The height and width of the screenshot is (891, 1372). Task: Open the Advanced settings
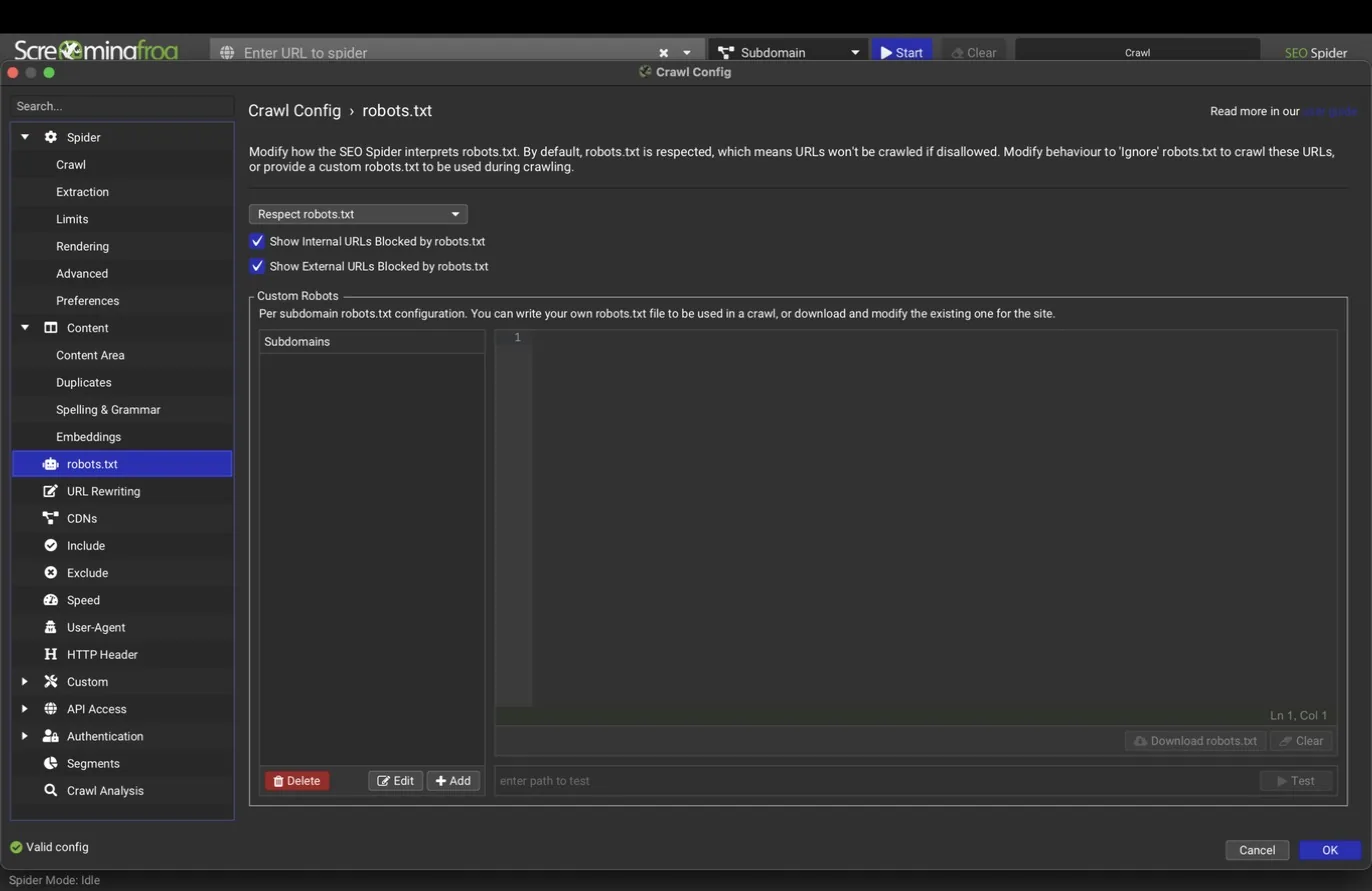[82, 273]
